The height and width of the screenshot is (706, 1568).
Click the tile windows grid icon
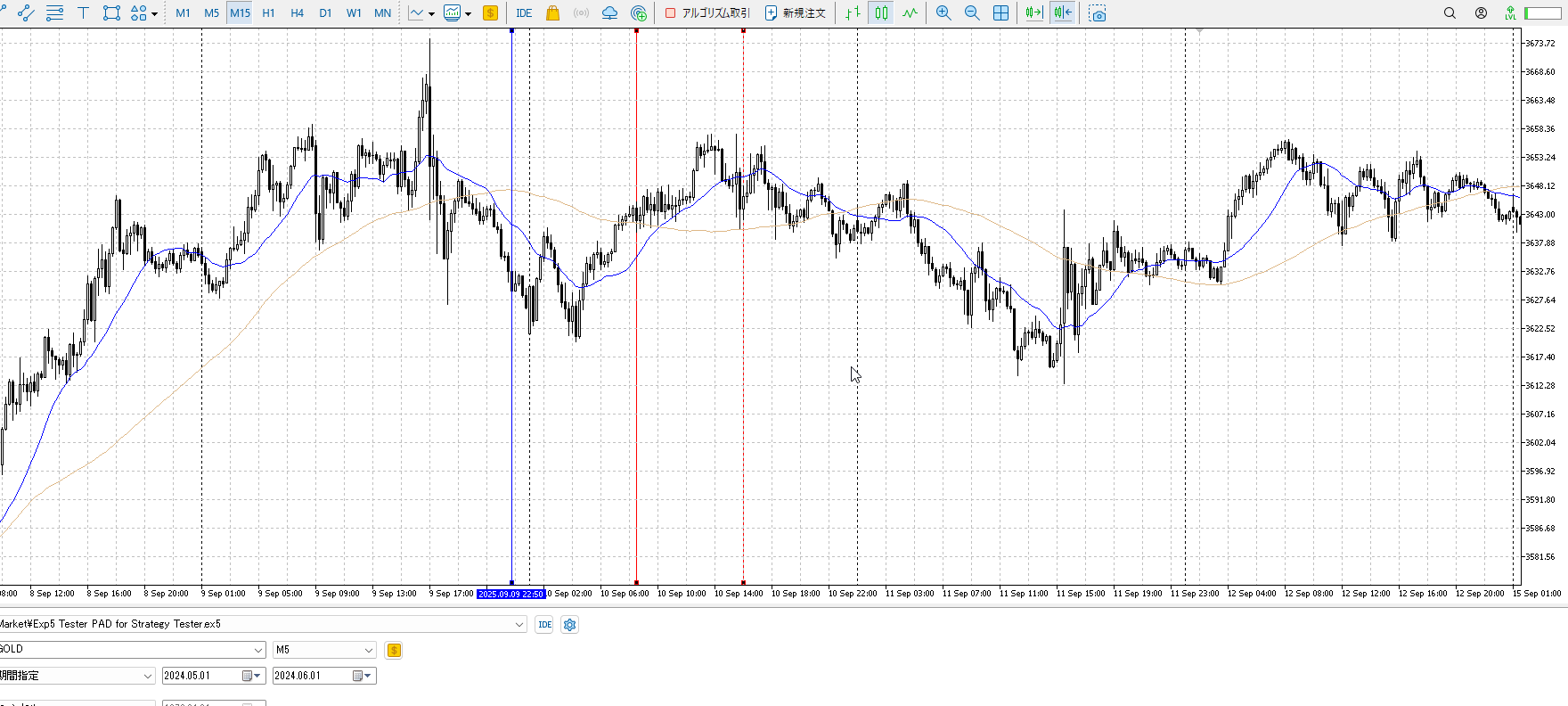(x=1000, y=13)
